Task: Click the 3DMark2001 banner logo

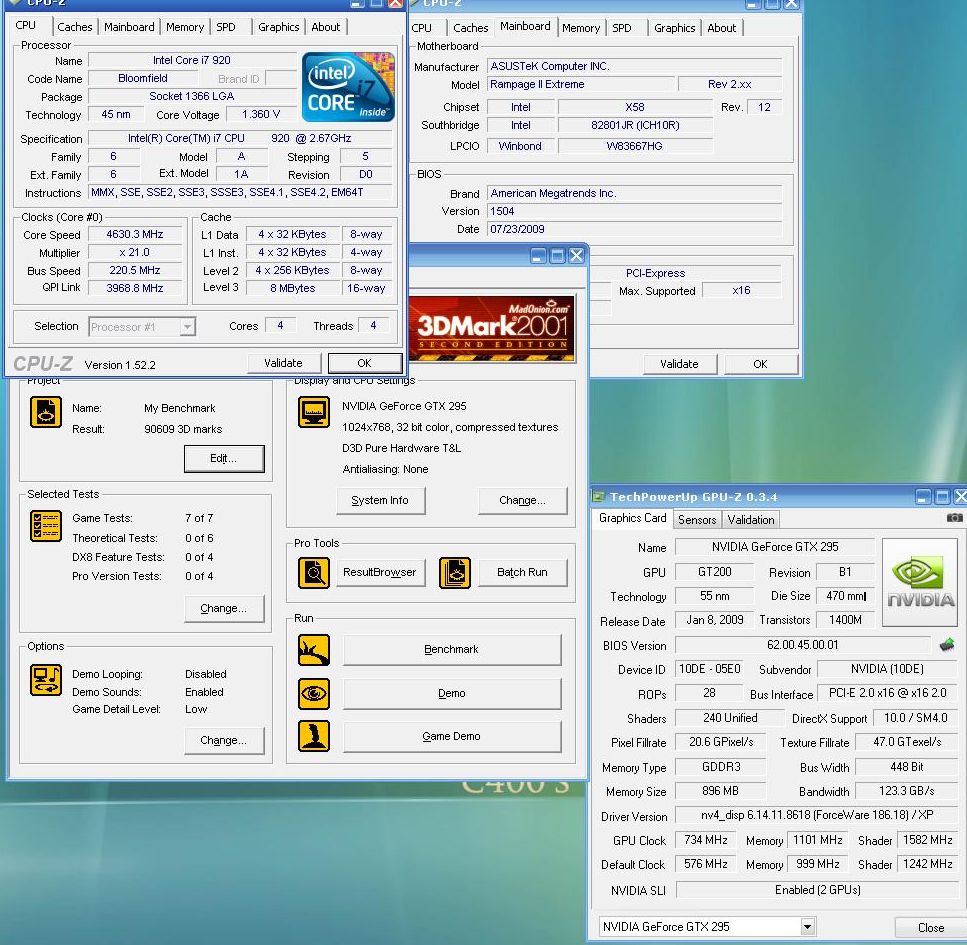Action: tap(492, 328)
